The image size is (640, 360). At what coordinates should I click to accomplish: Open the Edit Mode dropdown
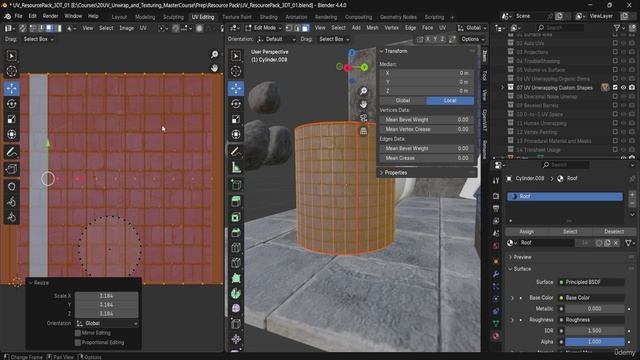(x=264, y=28)
